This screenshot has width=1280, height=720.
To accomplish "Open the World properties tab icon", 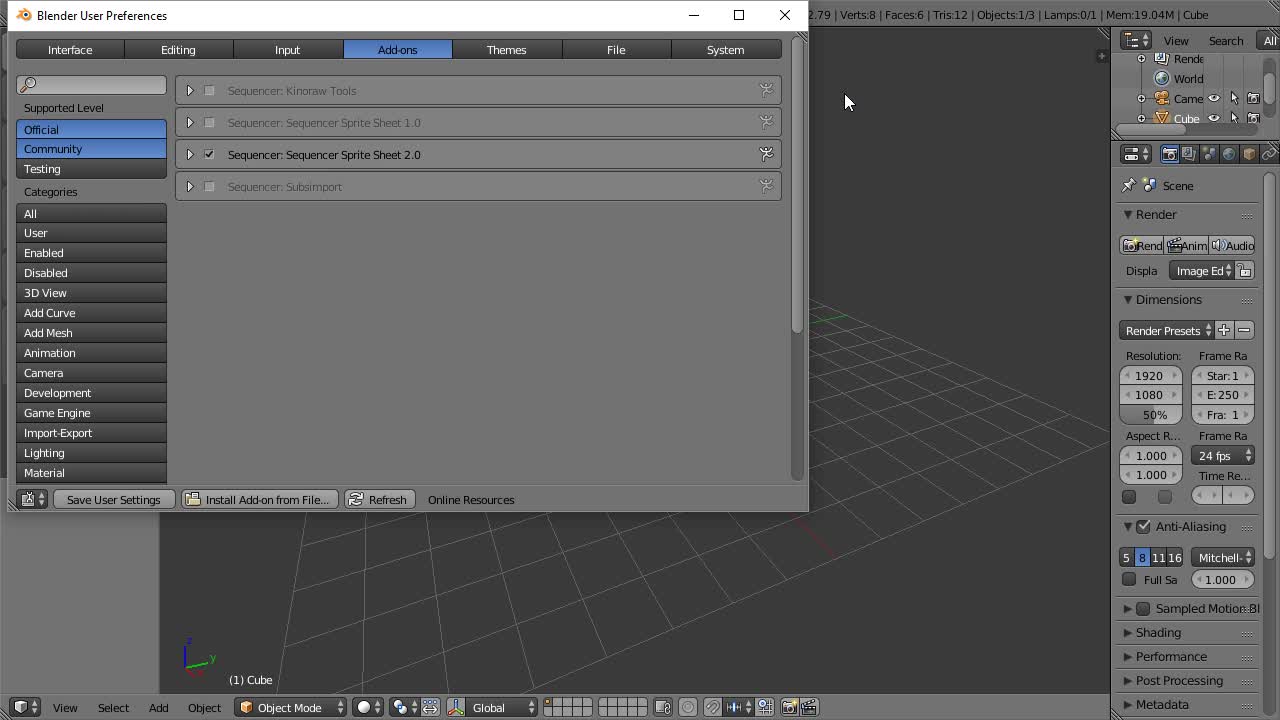I will [1228, 153].
